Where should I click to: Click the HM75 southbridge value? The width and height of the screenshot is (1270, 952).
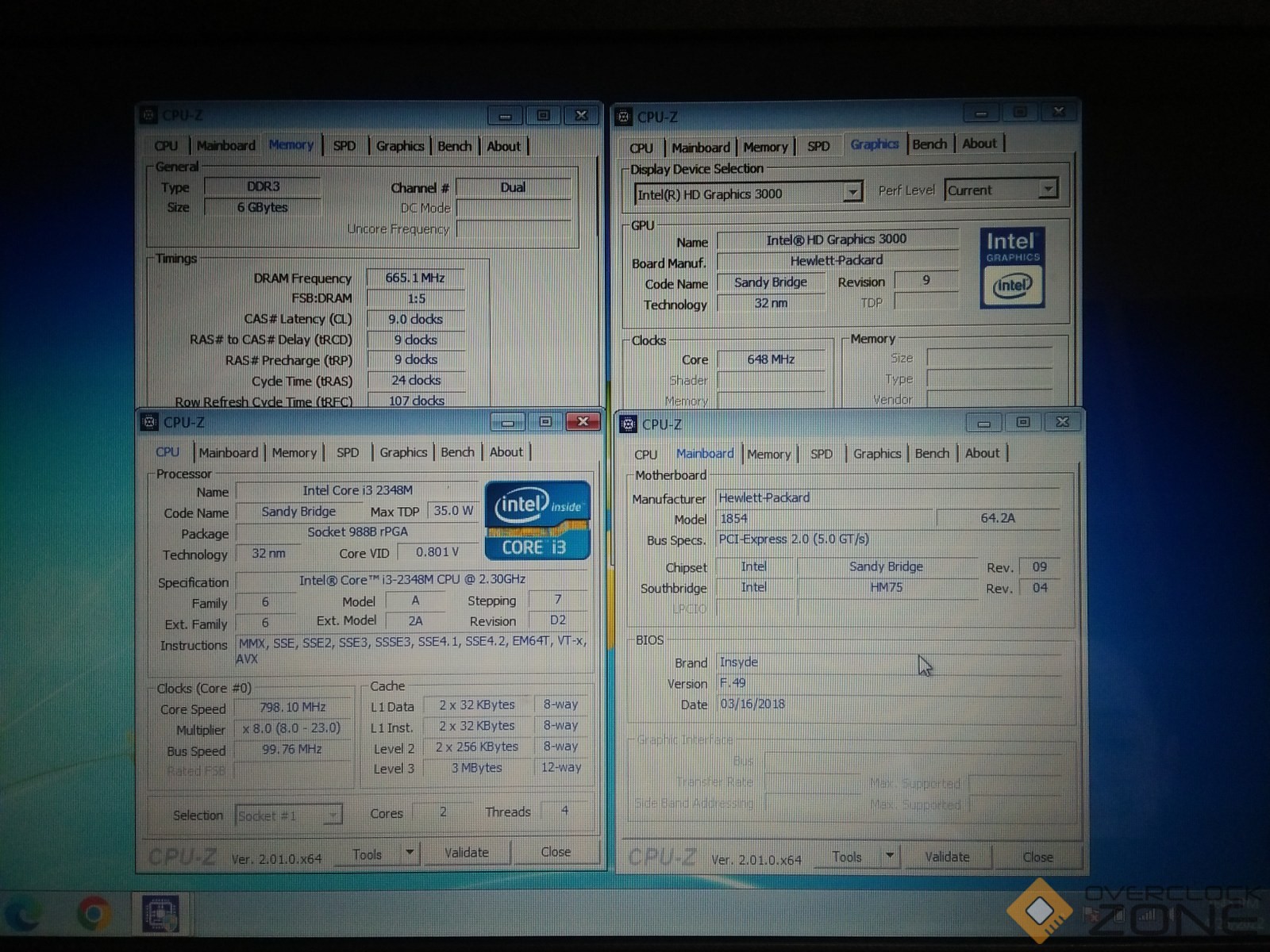coord(887,587)
